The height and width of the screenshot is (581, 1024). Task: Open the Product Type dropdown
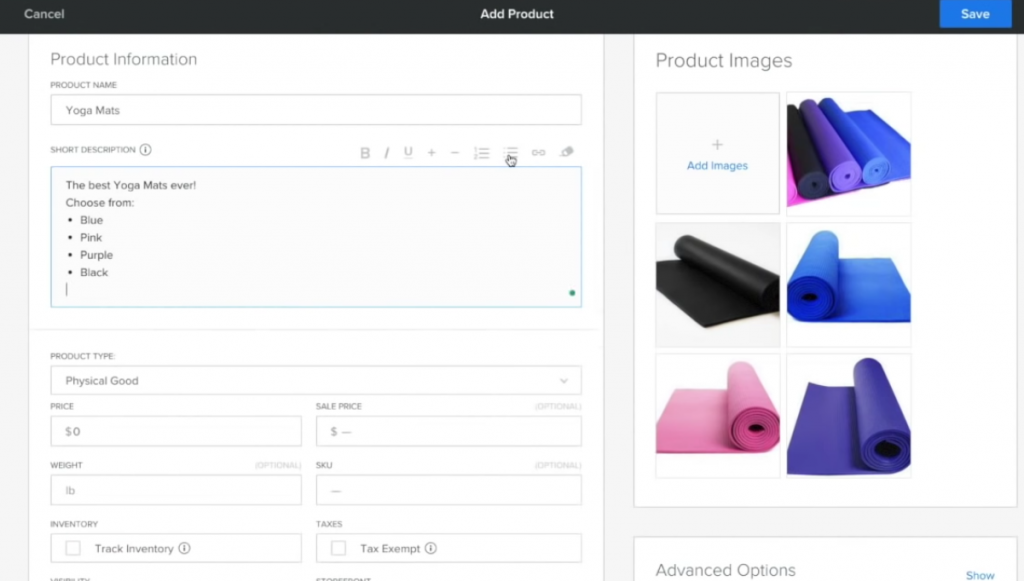coord(316,381)
